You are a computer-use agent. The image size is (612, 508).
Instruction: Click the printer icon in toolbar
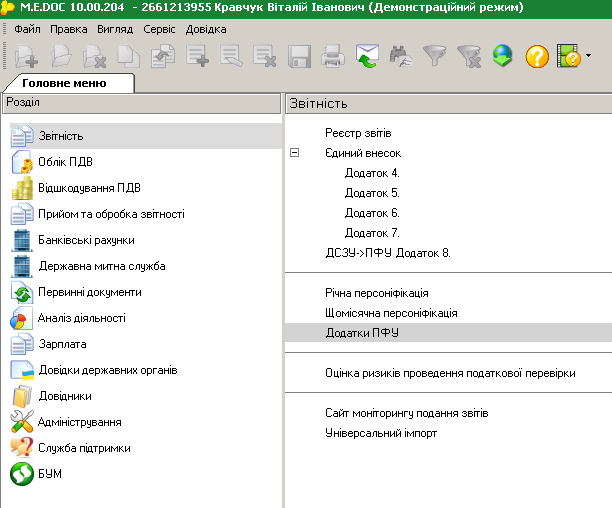point(333,56)
